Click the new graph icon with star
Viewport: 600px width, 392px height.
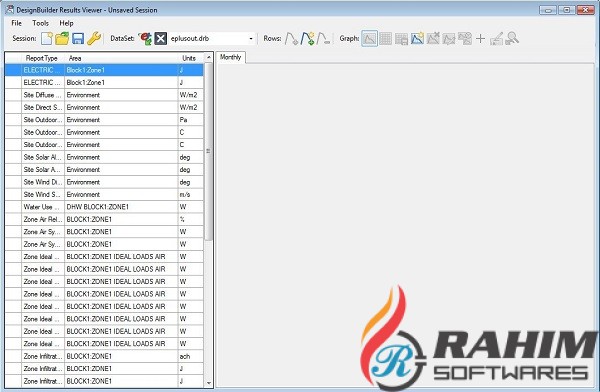[417, 38]
